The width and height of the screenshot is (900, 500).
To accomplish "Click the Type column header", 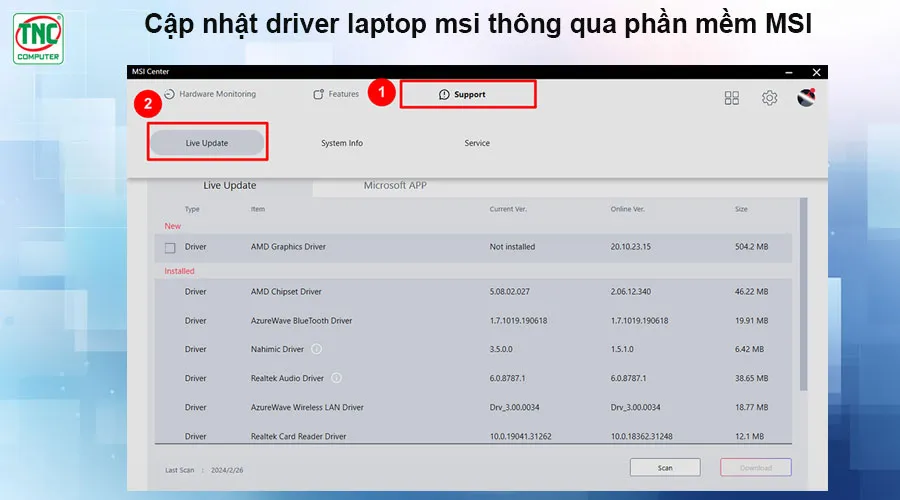I will pos(192,209).
